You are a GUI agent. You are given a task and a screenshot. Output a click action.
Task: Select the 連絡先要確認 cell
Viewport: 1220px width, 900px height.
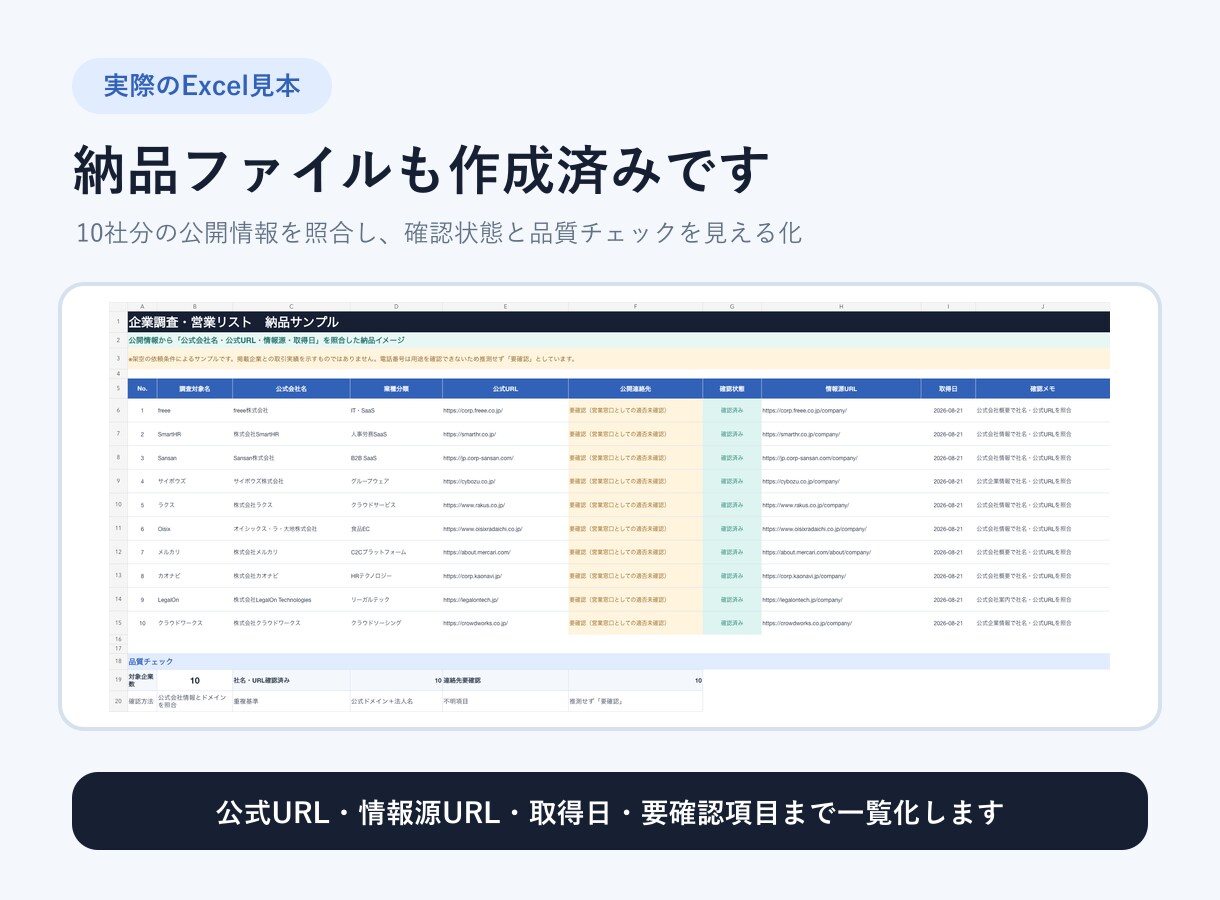[505, 680]
